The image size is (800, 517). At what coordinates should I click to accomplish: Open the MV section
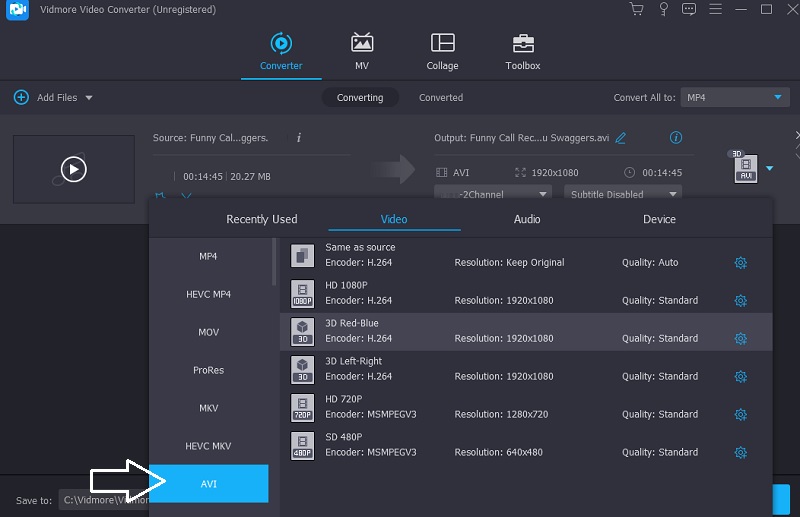[362, 52]
